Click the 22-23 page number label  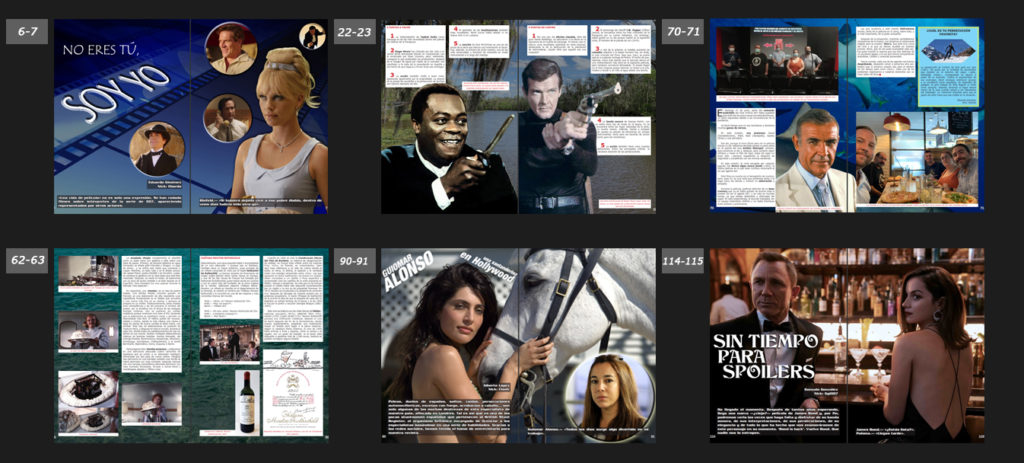pyautogui.click(x=355, y=31)
